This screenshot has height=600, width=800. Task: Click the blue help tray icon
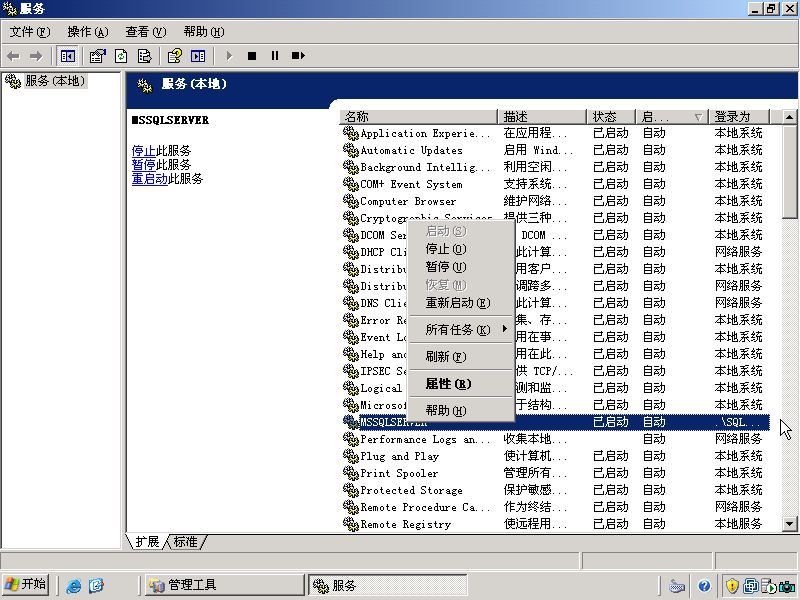coord(705,586)
